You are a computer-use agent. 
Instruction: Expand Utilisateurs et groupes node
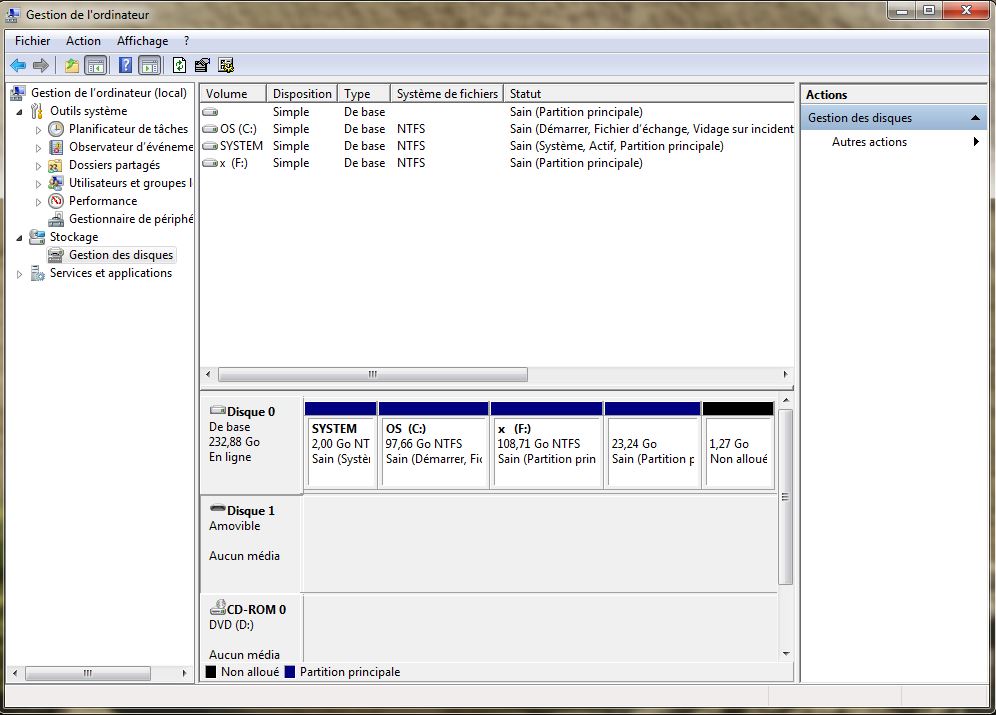(x=38, y=184)
